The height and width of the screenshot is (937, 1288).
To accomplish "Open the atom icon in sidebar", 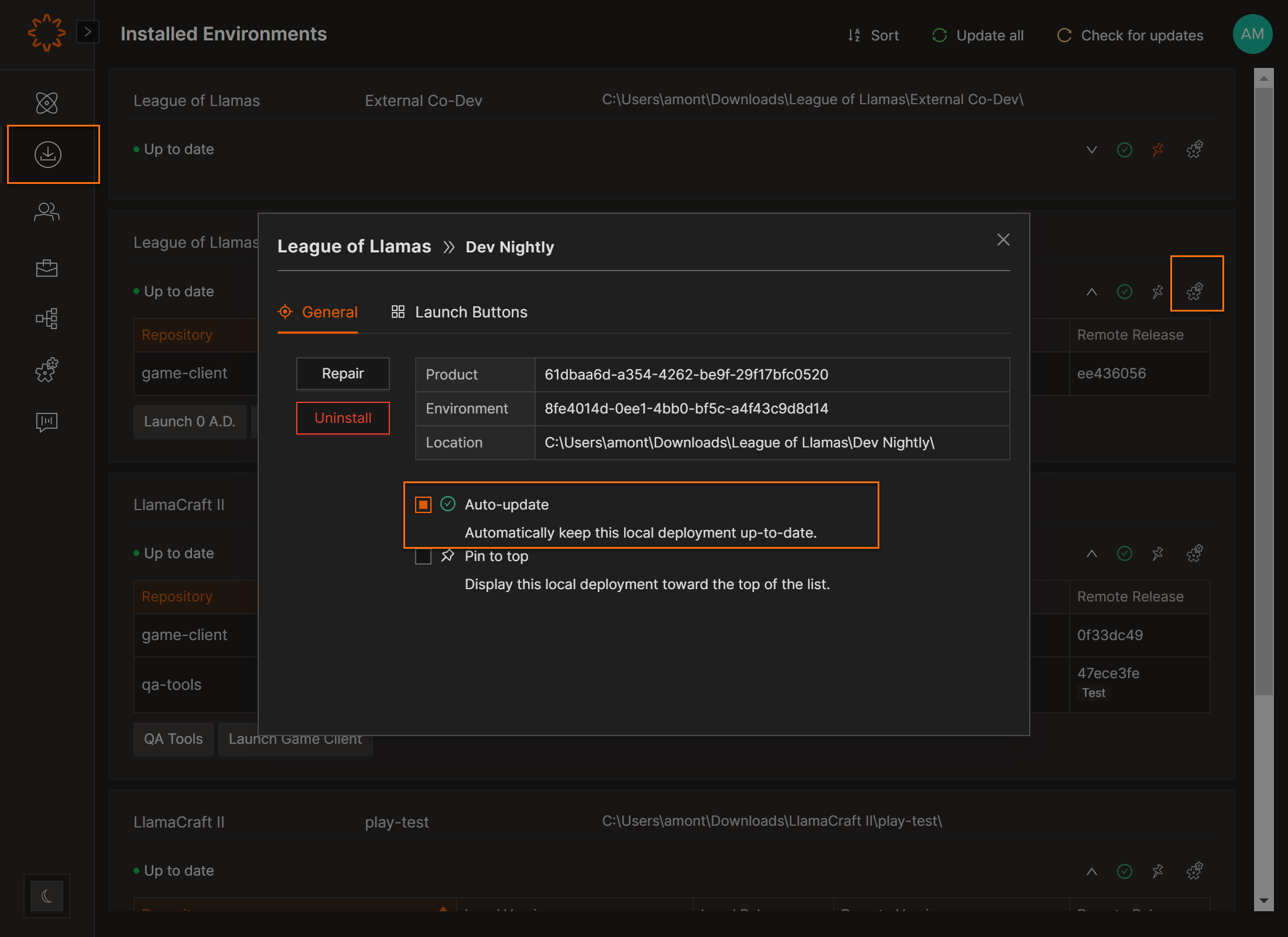I will click(x=47, y=103).
